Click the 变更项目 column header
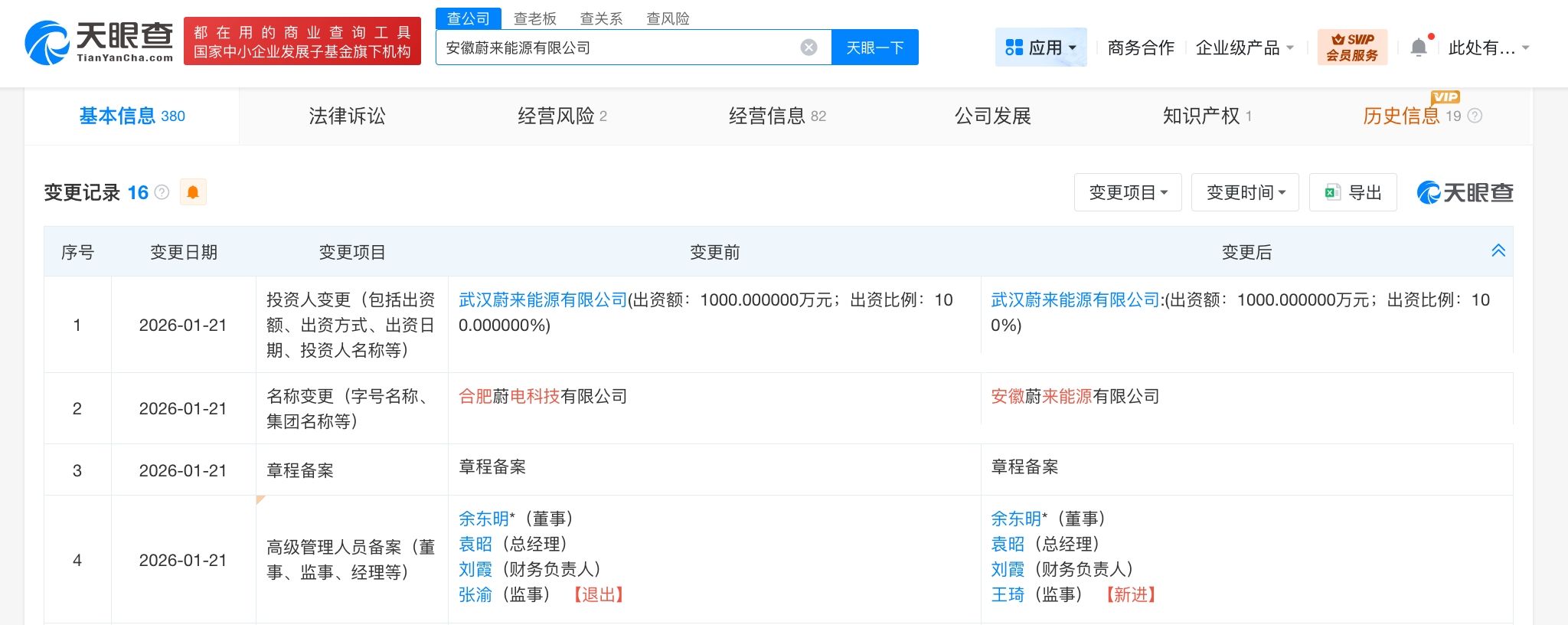This screenshot has width=1568, height=625. pos(352,252)
